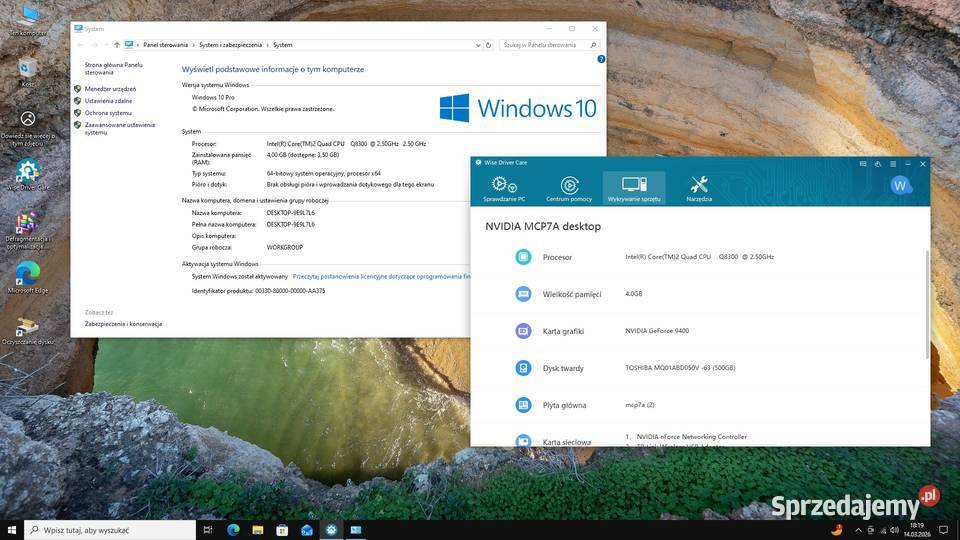Open Mail app from taskbar
This screenshot has height=540, width=960.
click(x=307, y=530)
